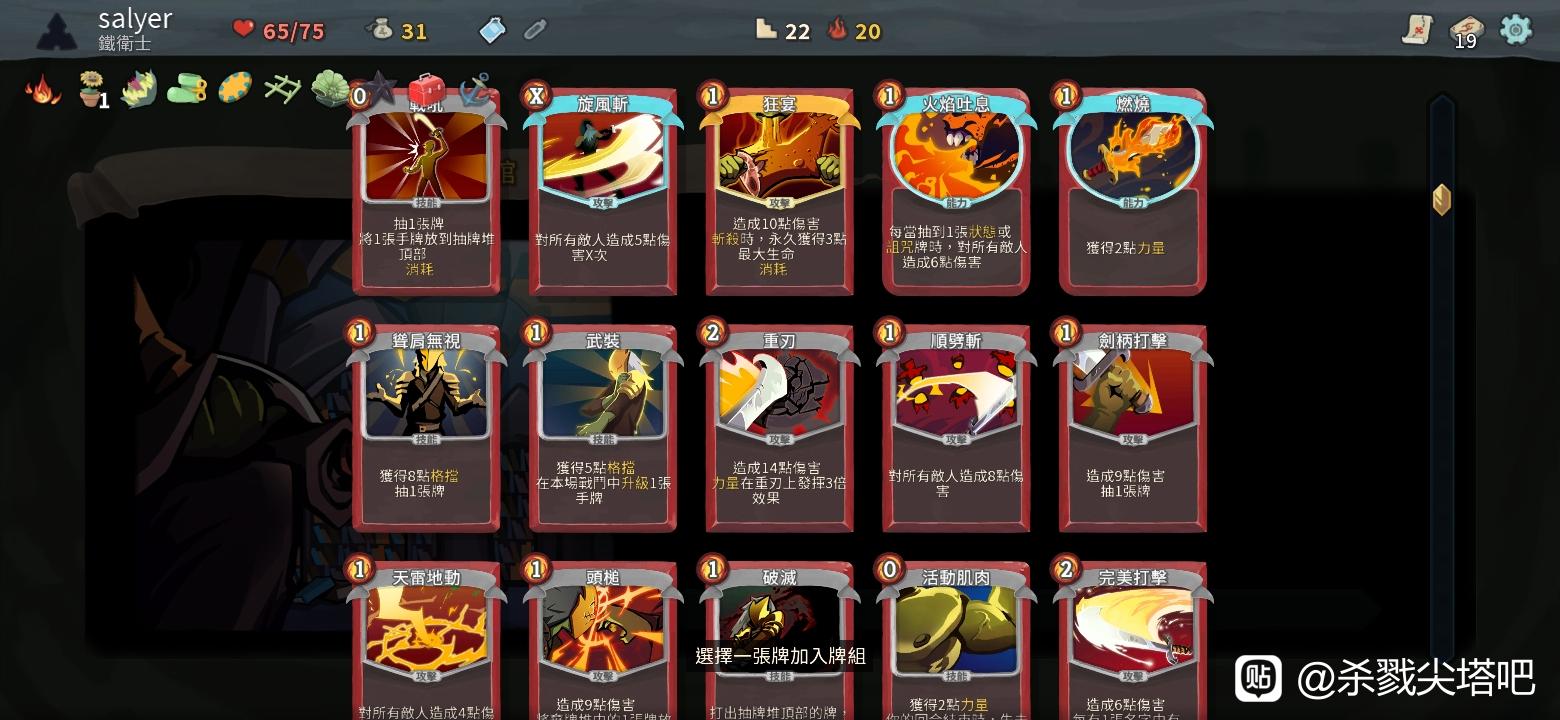
Task: Open the map scroll icon
Action: (1417, 30)
